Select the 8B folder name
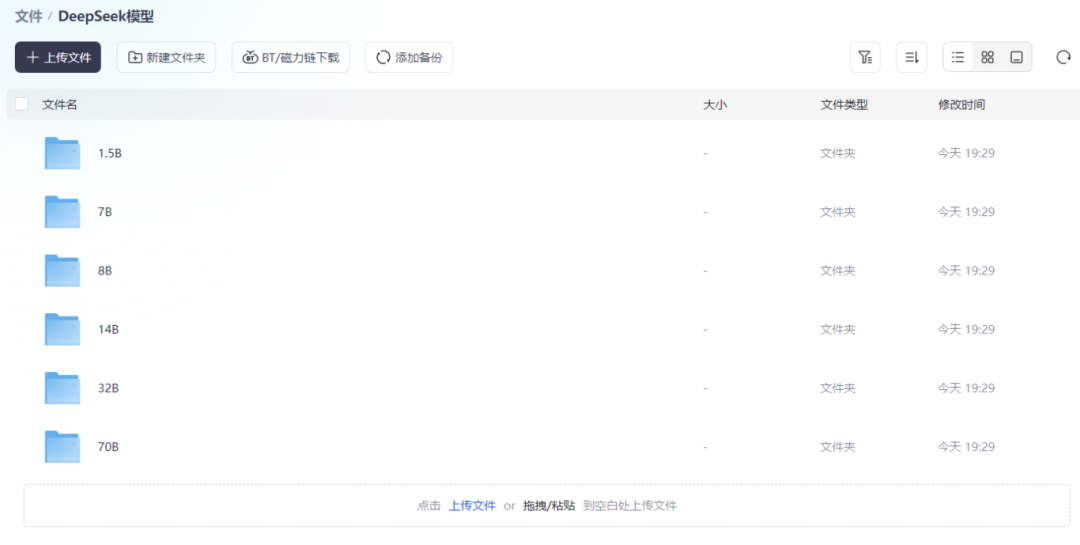 click(x=105, y=270)
